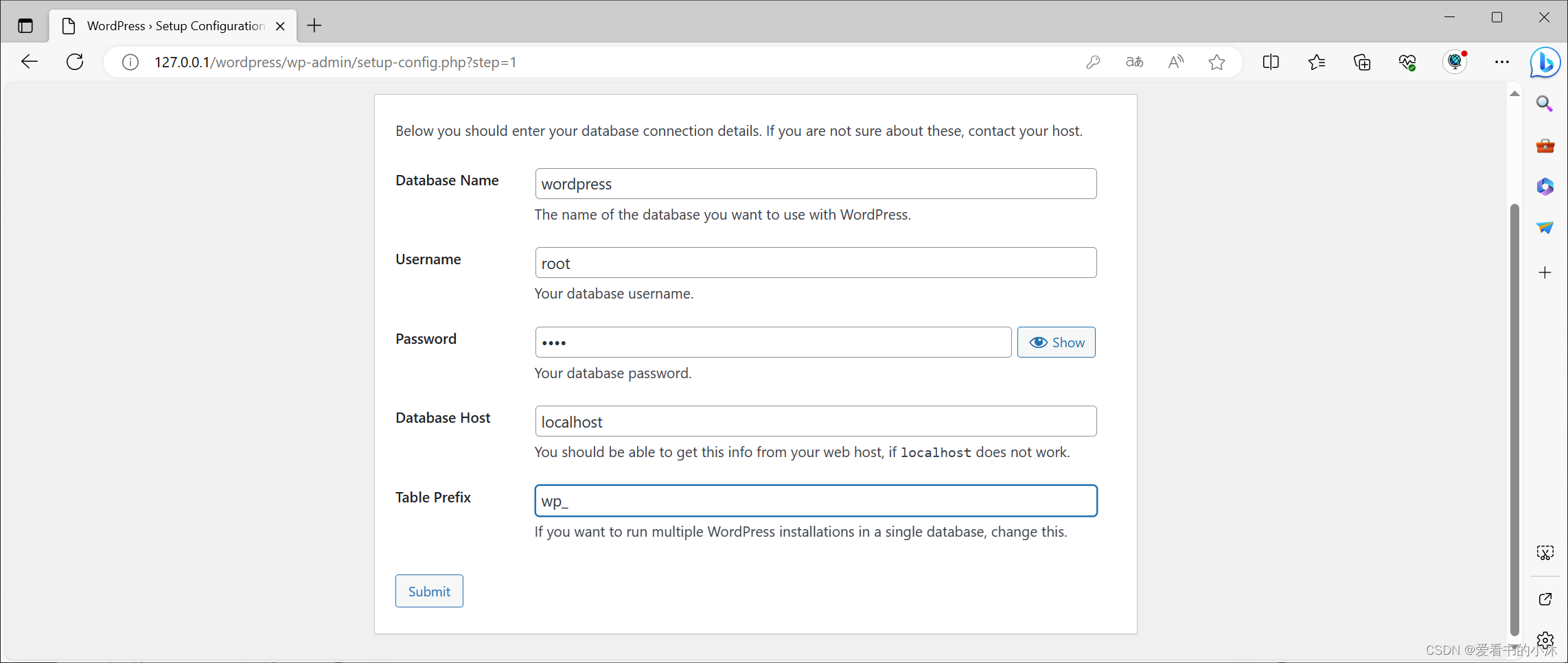The image size is (1568, 663).
Task: Submit the database connection details
Action: tap(429, 592)
